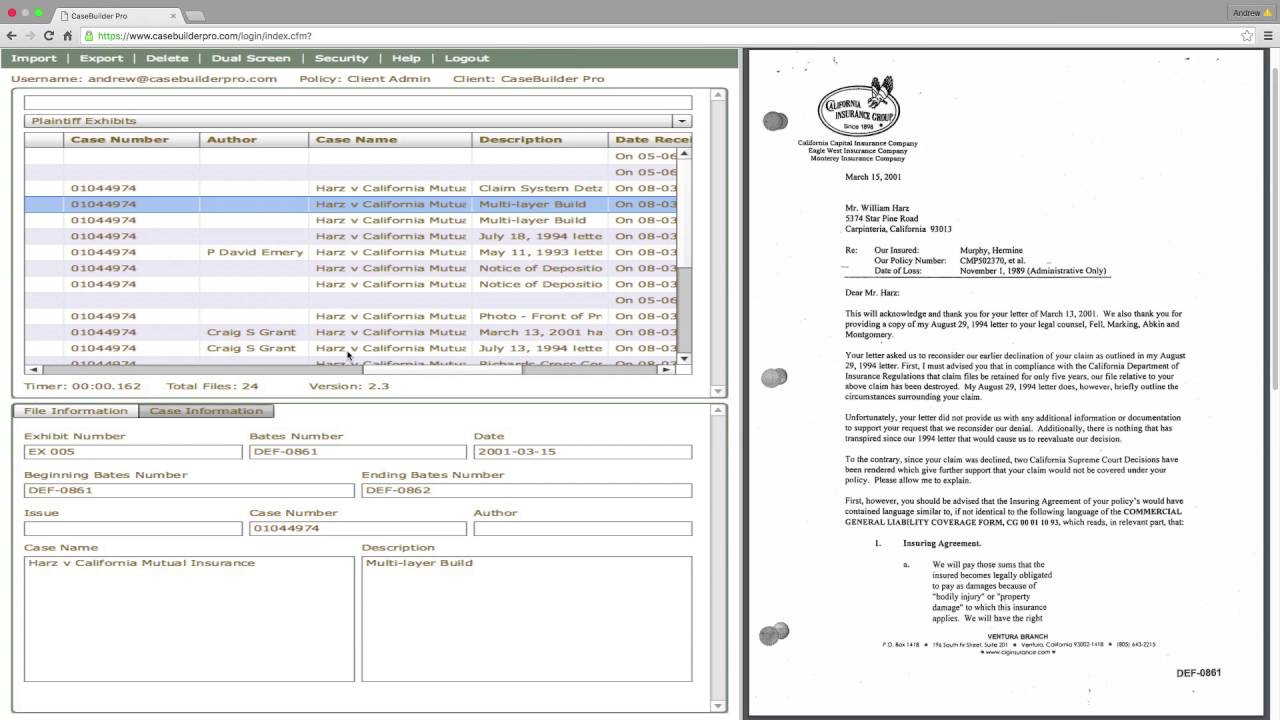
Task: Select the March 13, 2001 row
Action: 350,332
